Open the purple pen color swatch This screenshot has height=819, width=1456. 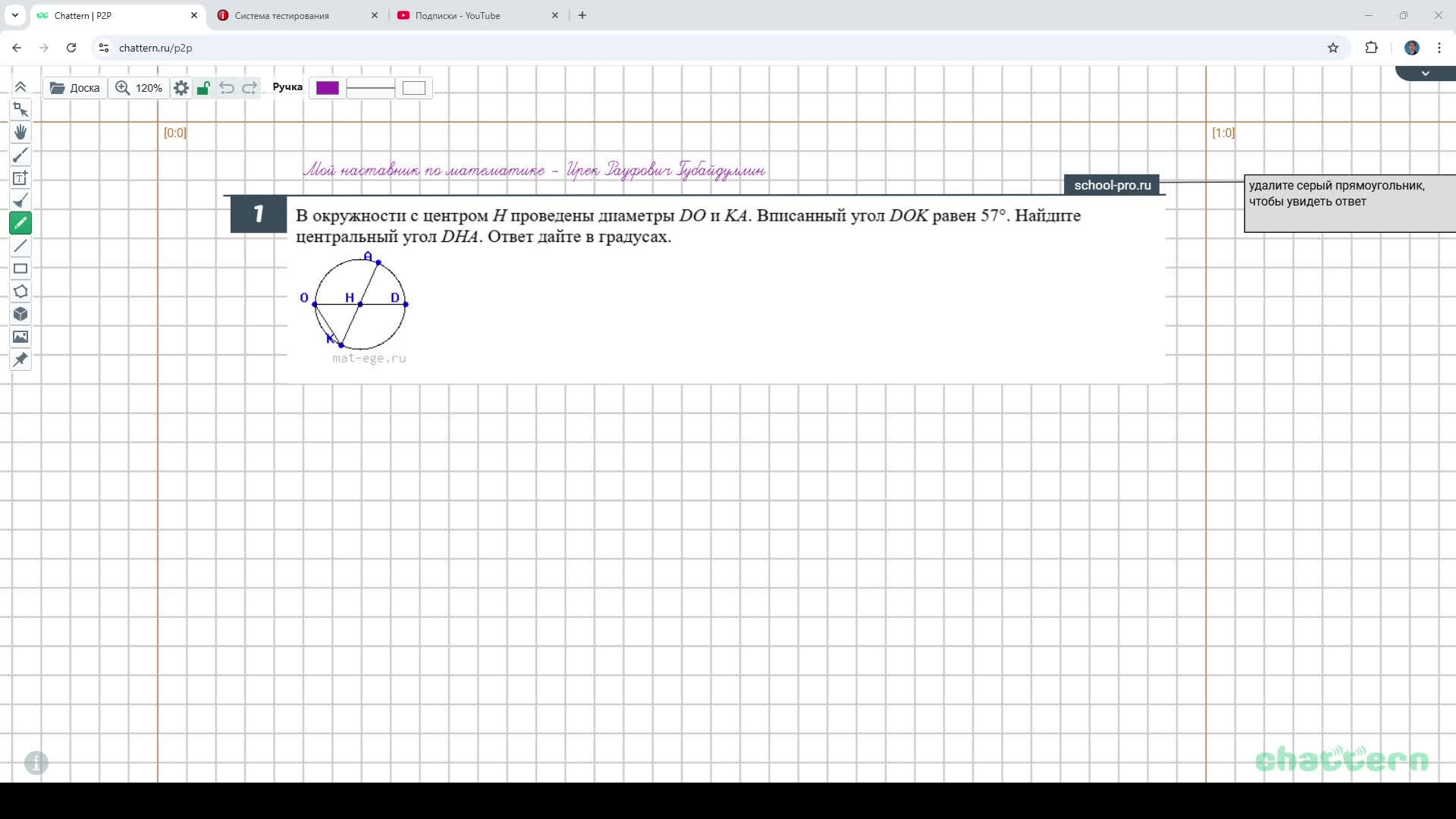[x=328, y=88]
